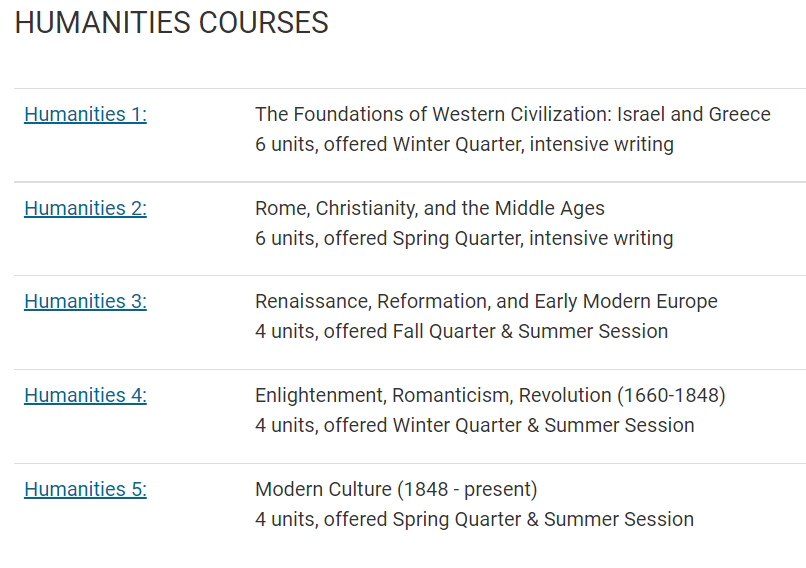Click the Rome, Christianity, and Middle Ages title
This screenshot has height=568, width=806.
[430, 208]
